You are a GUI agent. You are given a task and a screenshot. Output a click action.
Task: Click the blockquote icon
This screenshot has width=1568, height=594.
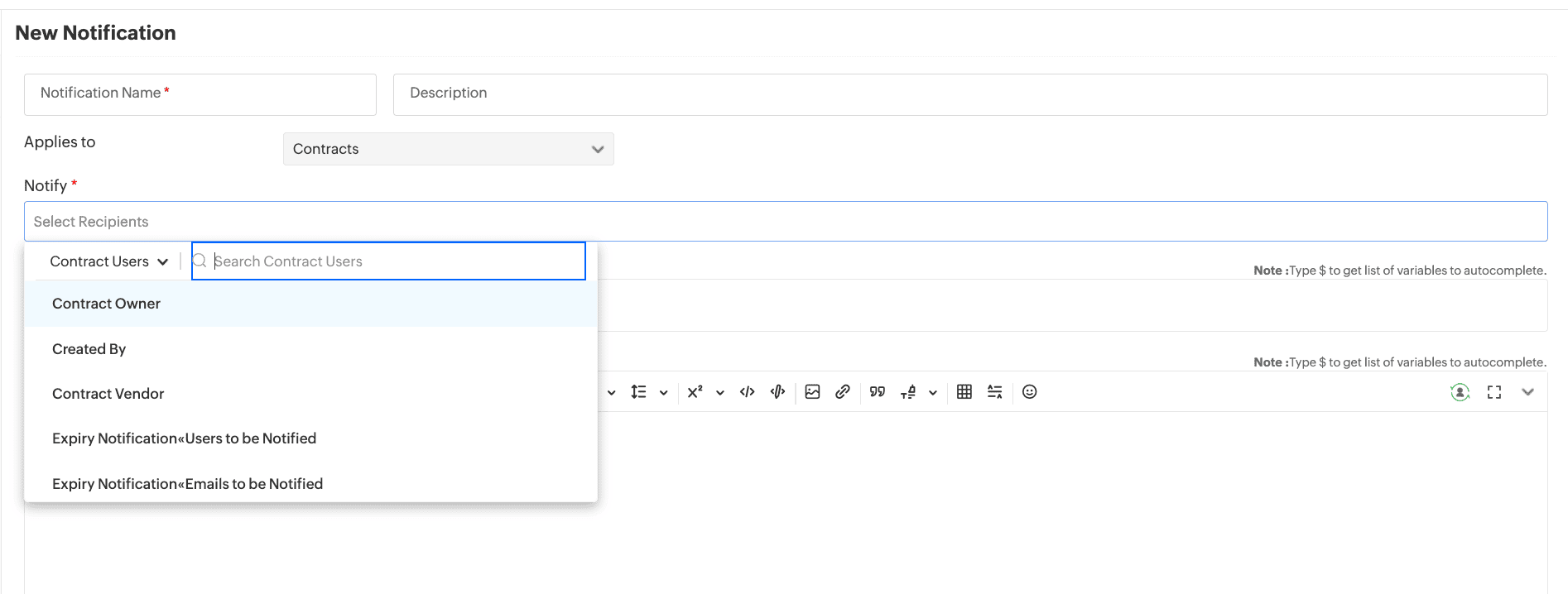[x=878, y=392]
